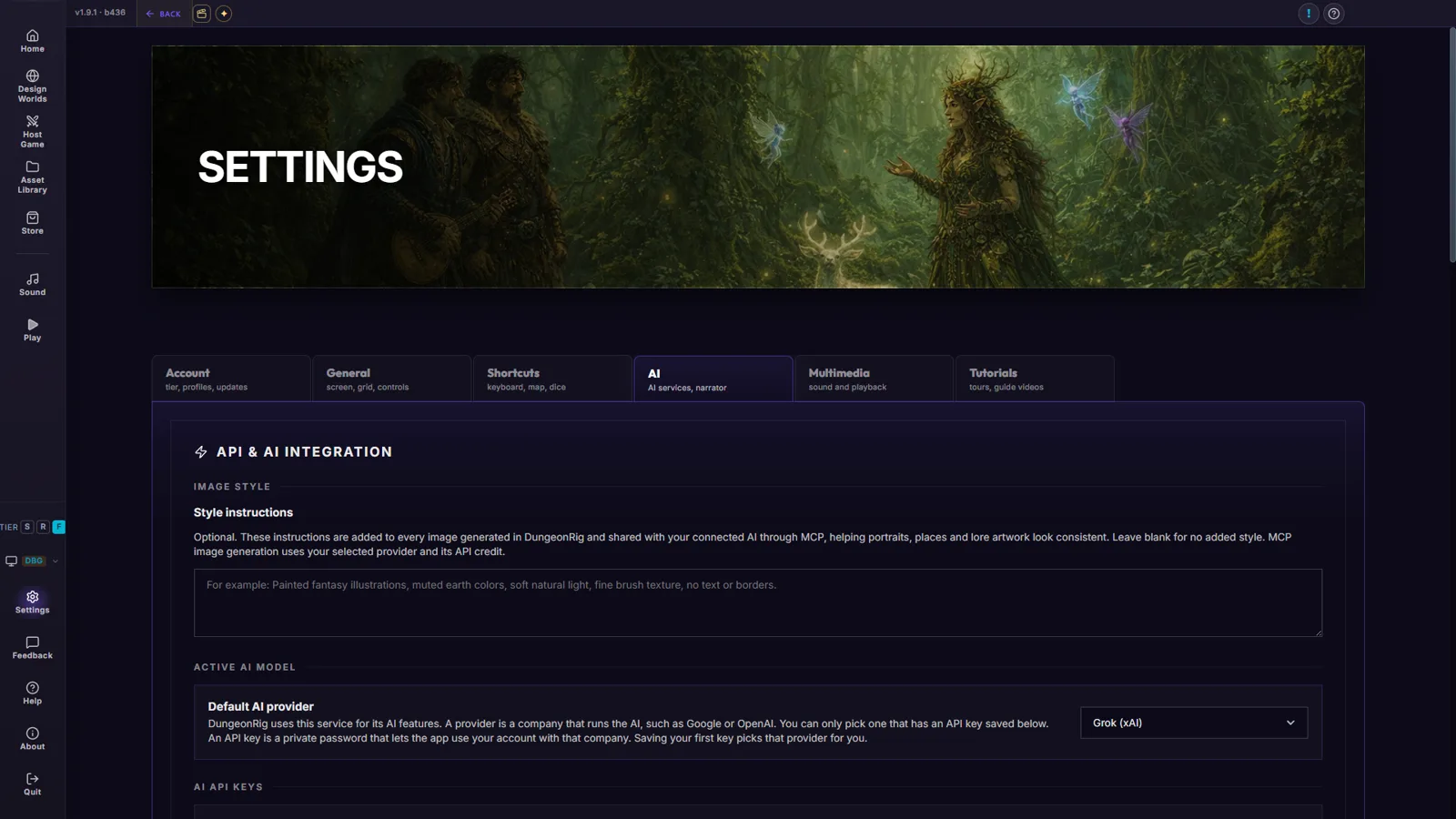Open the Sound panel
This screenshot has width=1456, height=819.
(x=32, y=284)
